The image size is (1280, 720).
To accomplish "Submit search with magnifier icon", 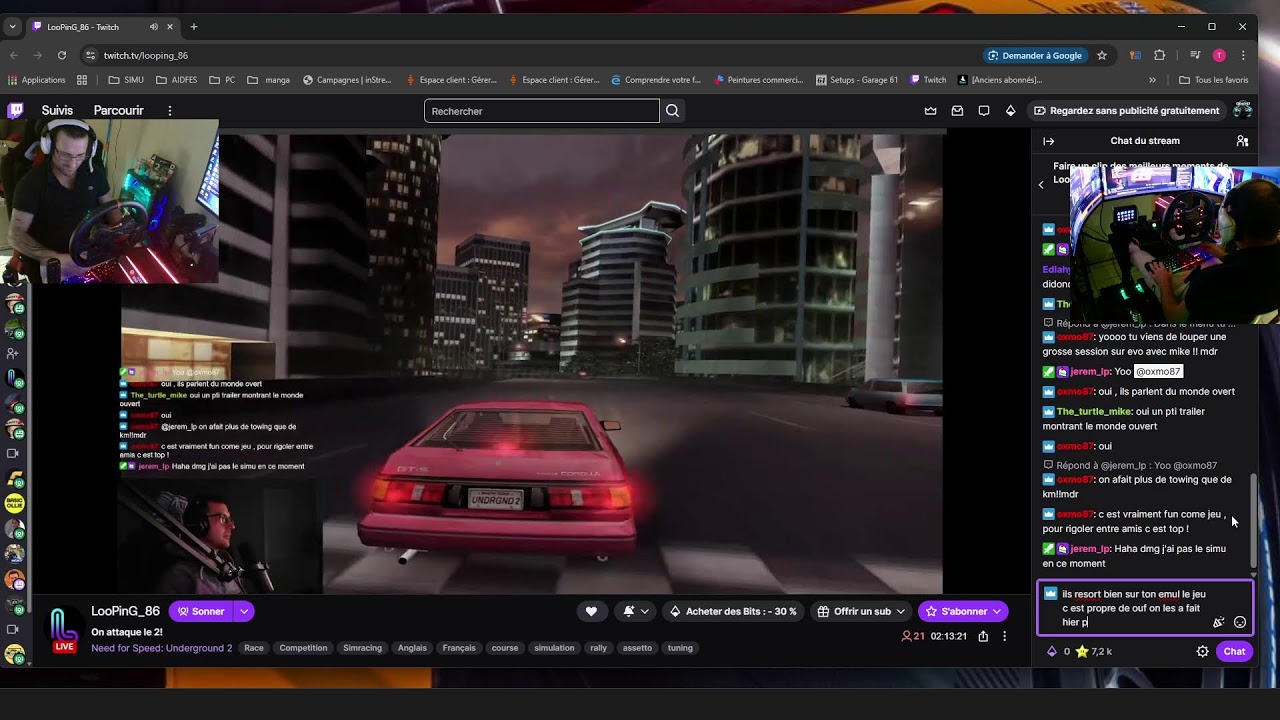I will [672, 111].
